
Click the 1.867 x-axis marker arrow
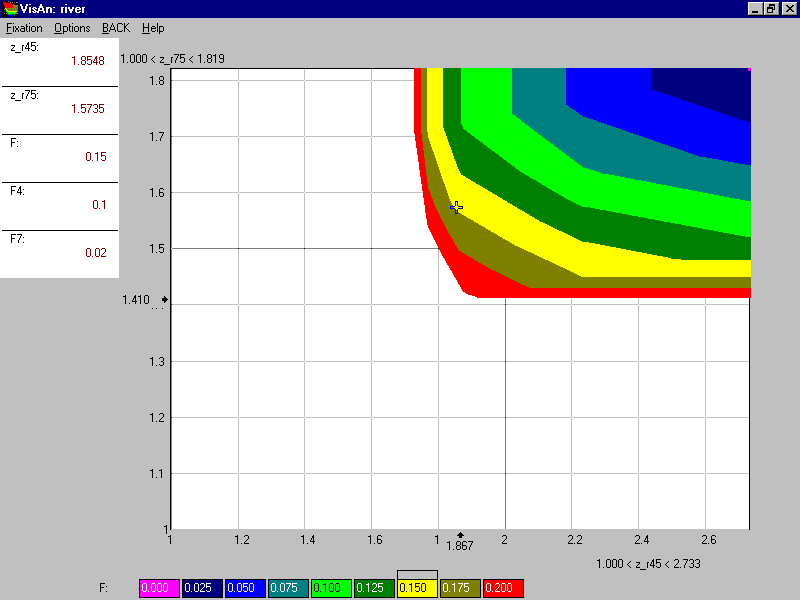(x=460, y=535)
